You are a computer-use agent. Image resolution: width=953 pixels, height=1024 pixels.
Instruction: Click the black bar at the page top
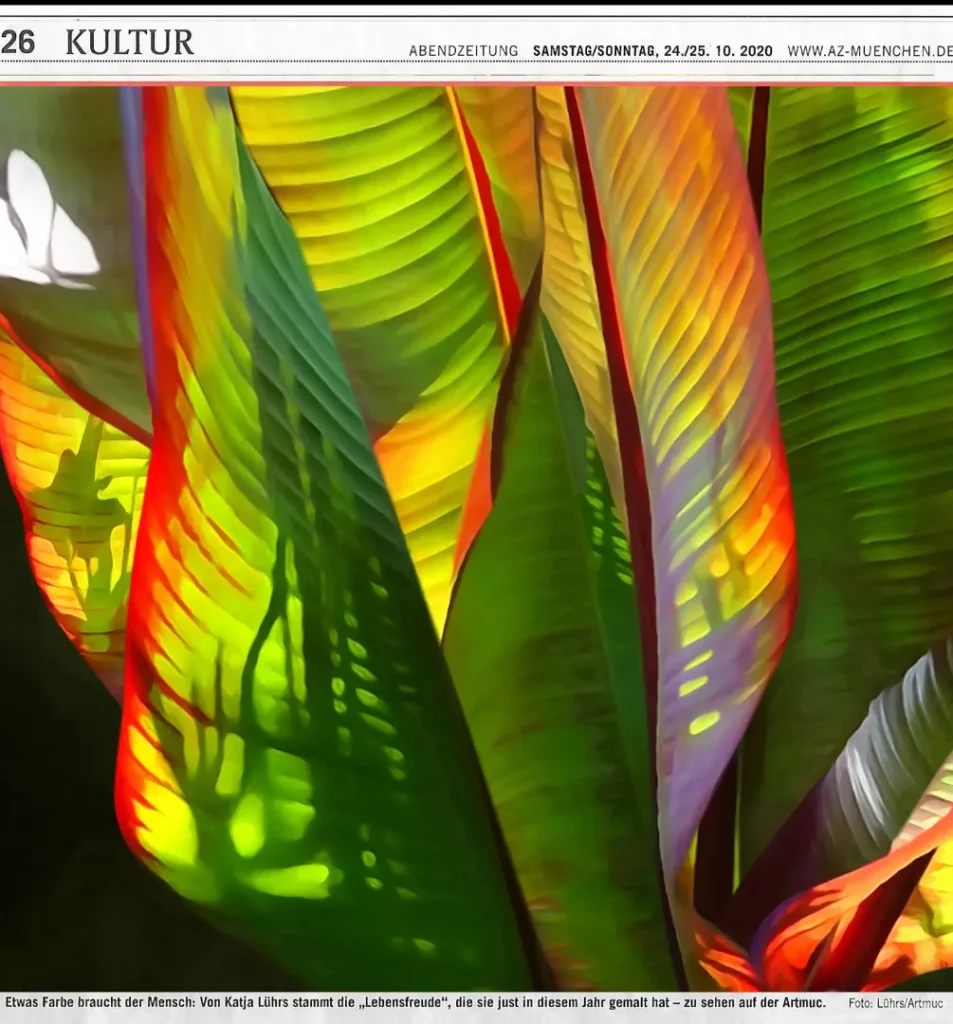(x=476, y=3)
